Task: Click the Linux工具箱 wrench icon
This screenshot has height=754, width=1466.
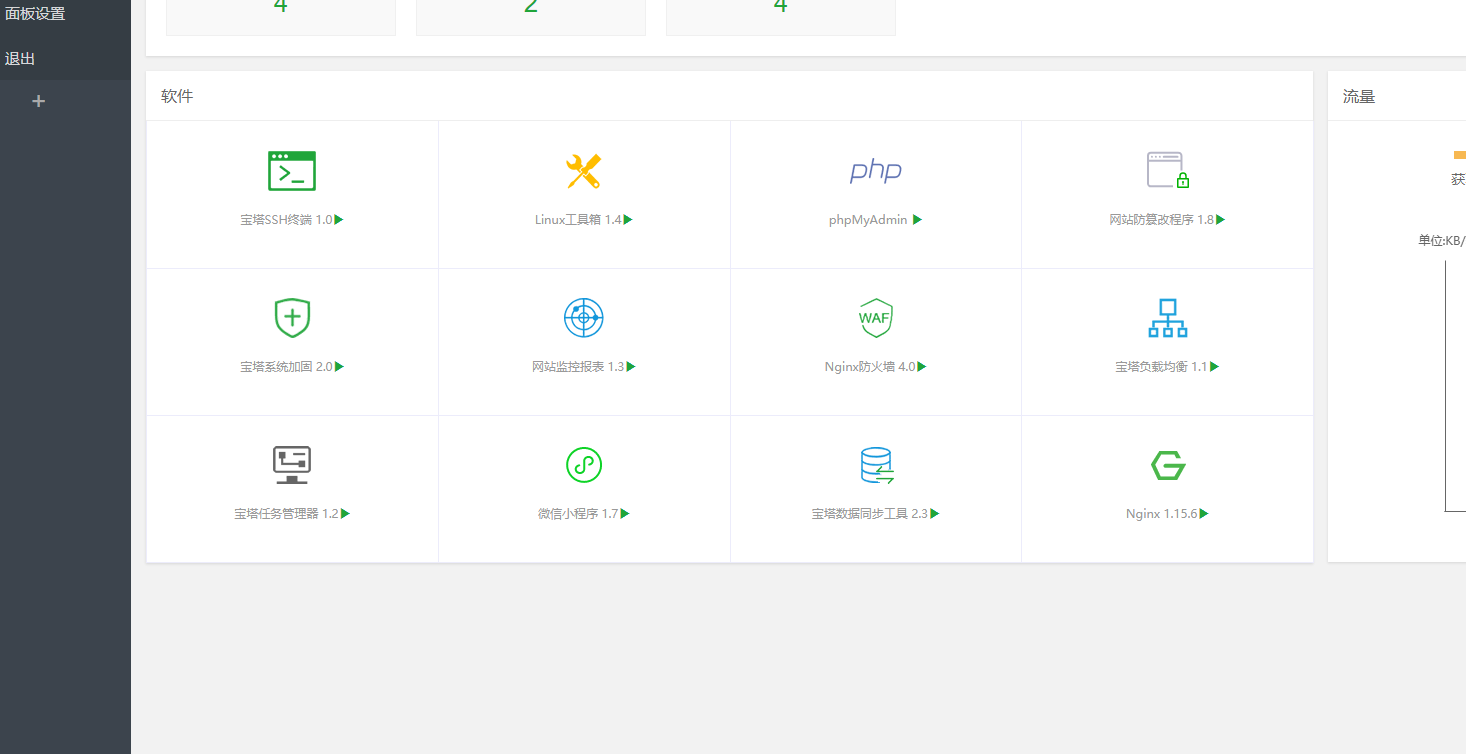Action: pos(583,171)
